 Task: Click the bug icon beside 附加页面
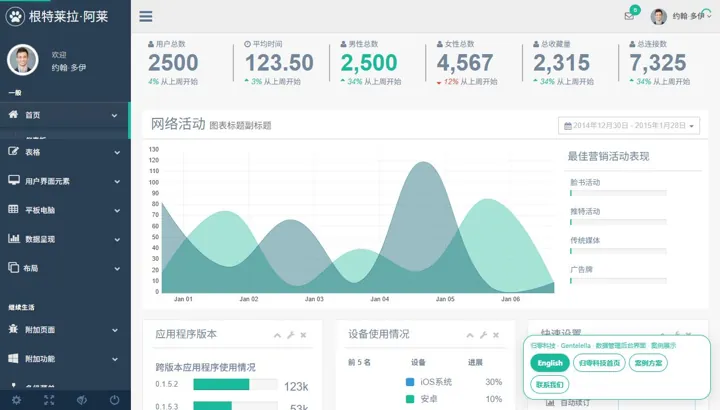pos(13,329)
